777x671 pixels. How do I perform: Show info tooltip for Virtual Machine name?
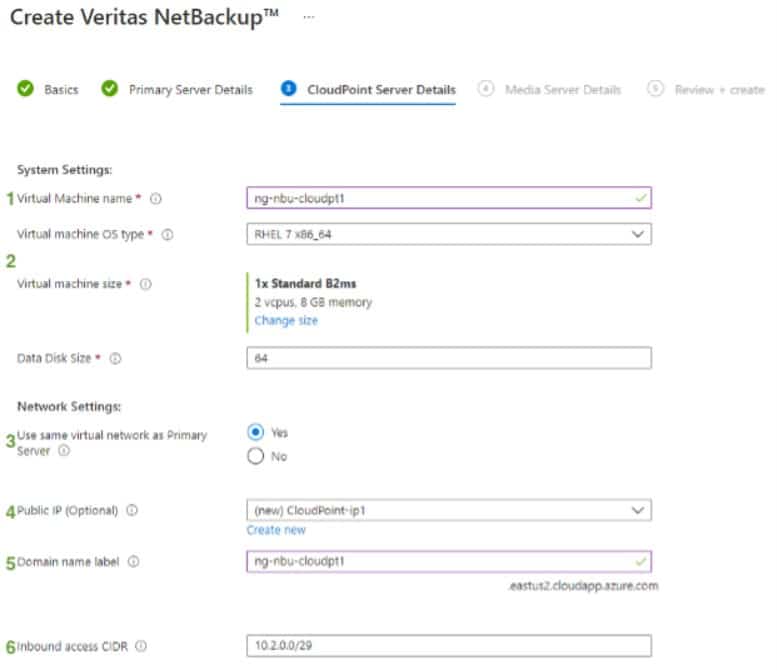click(x=156, y=199)
